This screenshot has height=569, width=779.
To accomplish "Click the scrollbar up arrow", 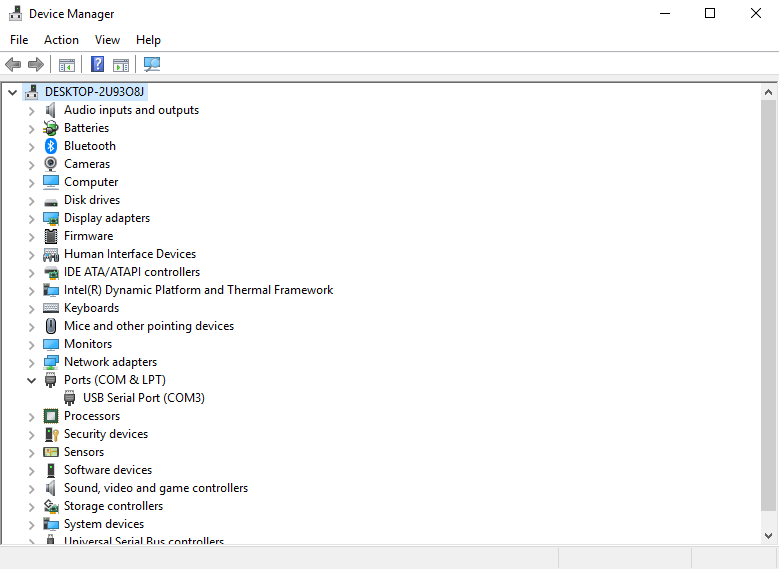I will [768, 92].
